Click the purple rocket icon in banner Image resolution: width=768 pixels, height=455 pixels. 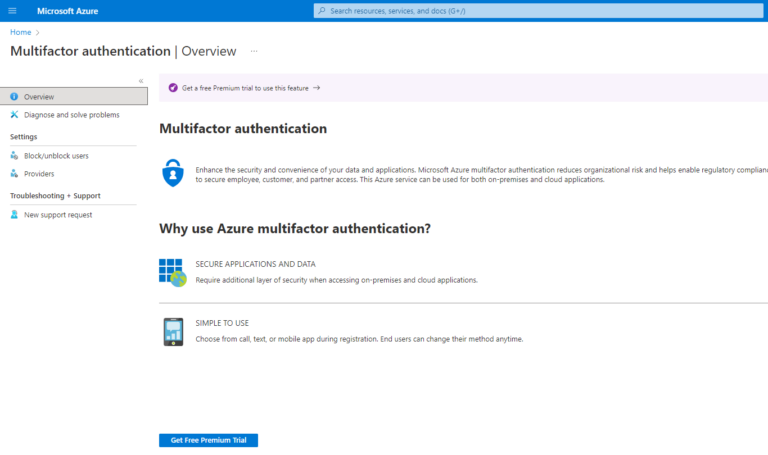point(173,88)
